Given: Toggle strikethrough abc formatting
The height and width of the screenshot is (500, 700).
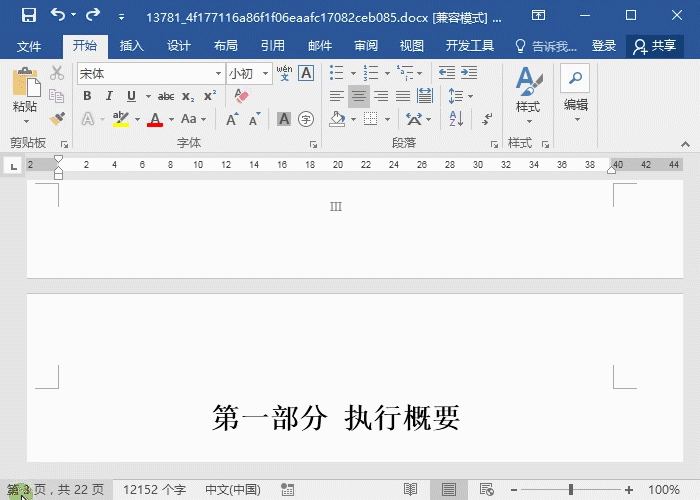Looking at the screenshot, I should coord(166,96).
